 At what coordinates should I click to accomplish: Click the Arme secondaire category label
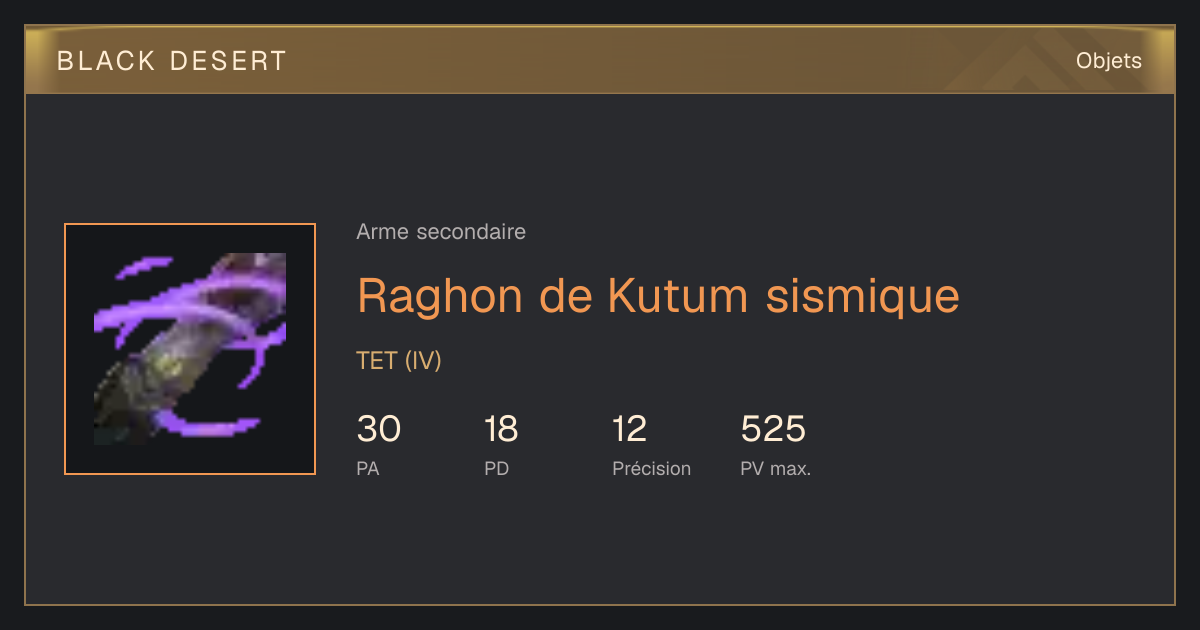pos(441,232)
